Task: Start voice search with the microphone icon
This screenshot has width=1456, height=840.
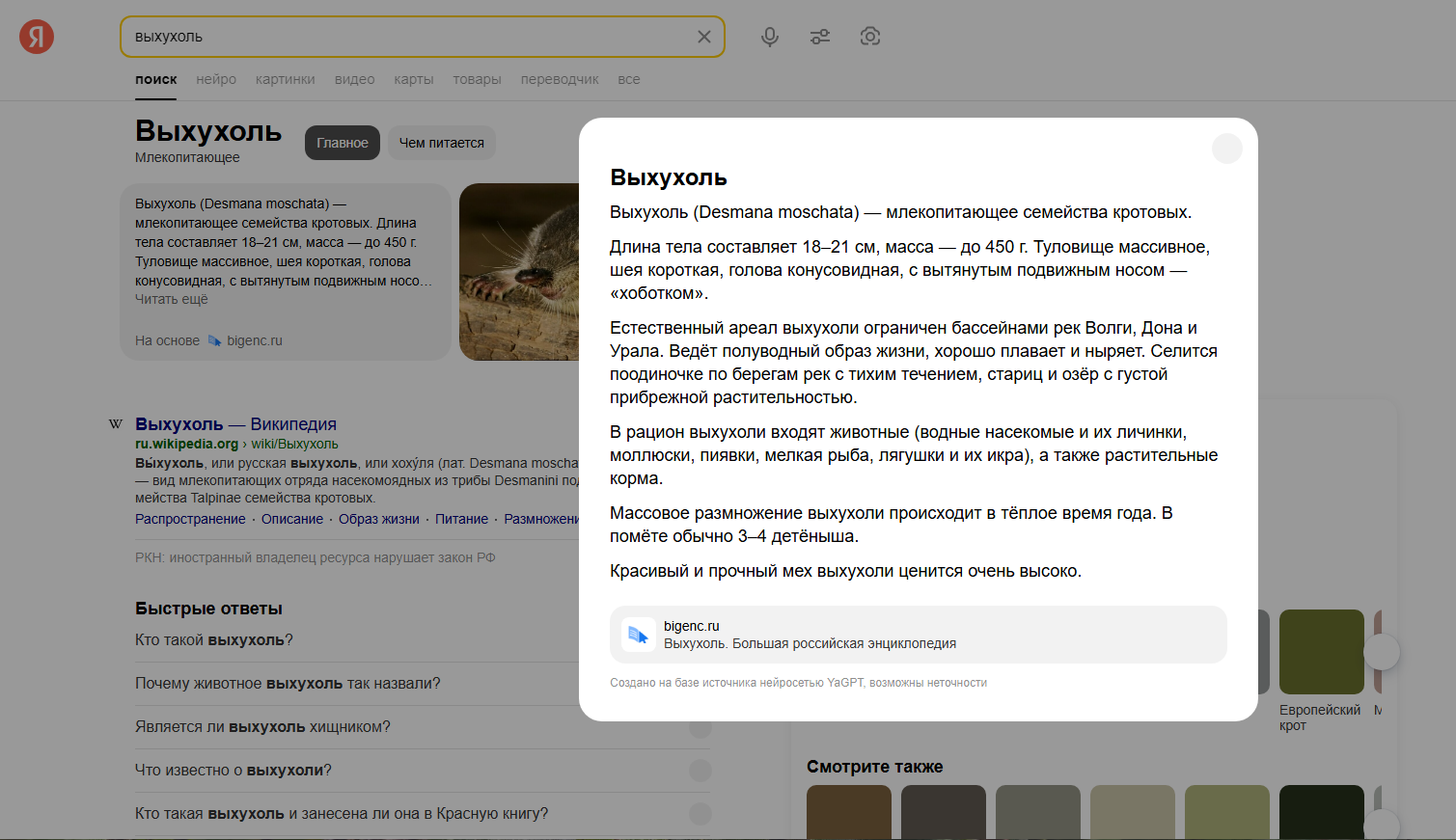Action: pos(770,37)
